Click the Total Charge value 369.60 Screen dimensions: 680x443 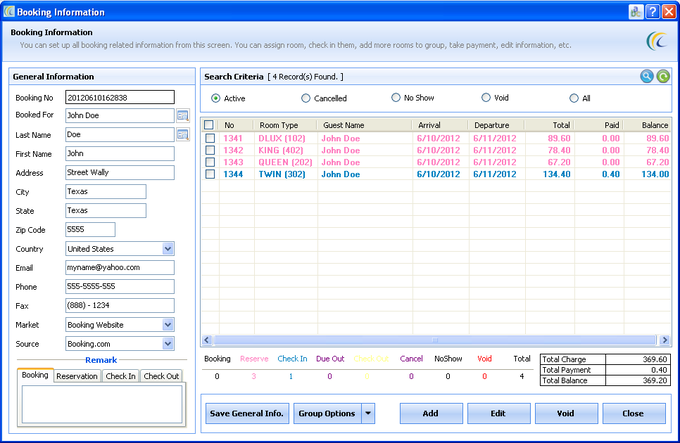655,359
